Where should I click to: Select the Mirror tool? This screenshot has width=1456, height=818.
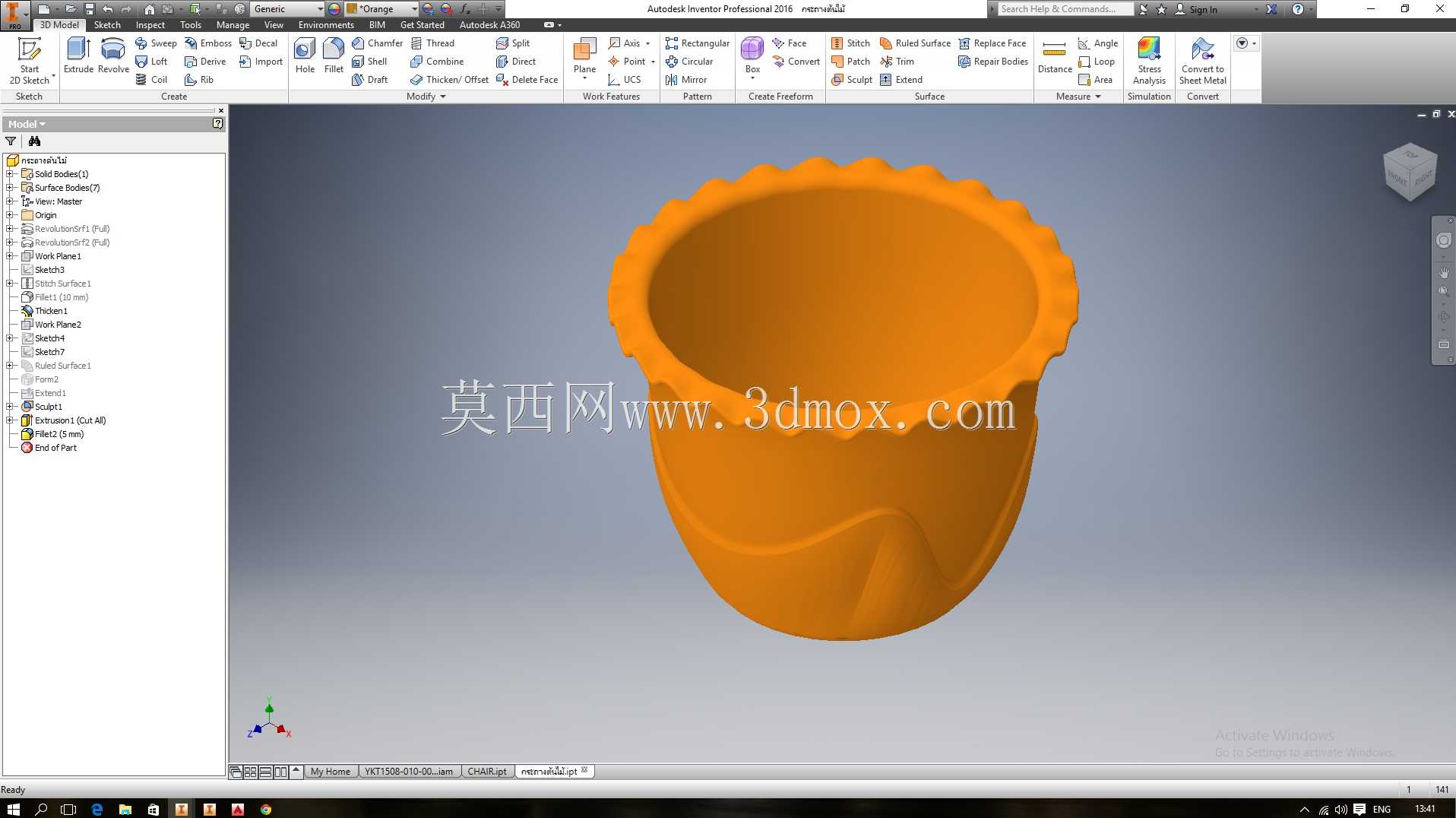(686, 80)
